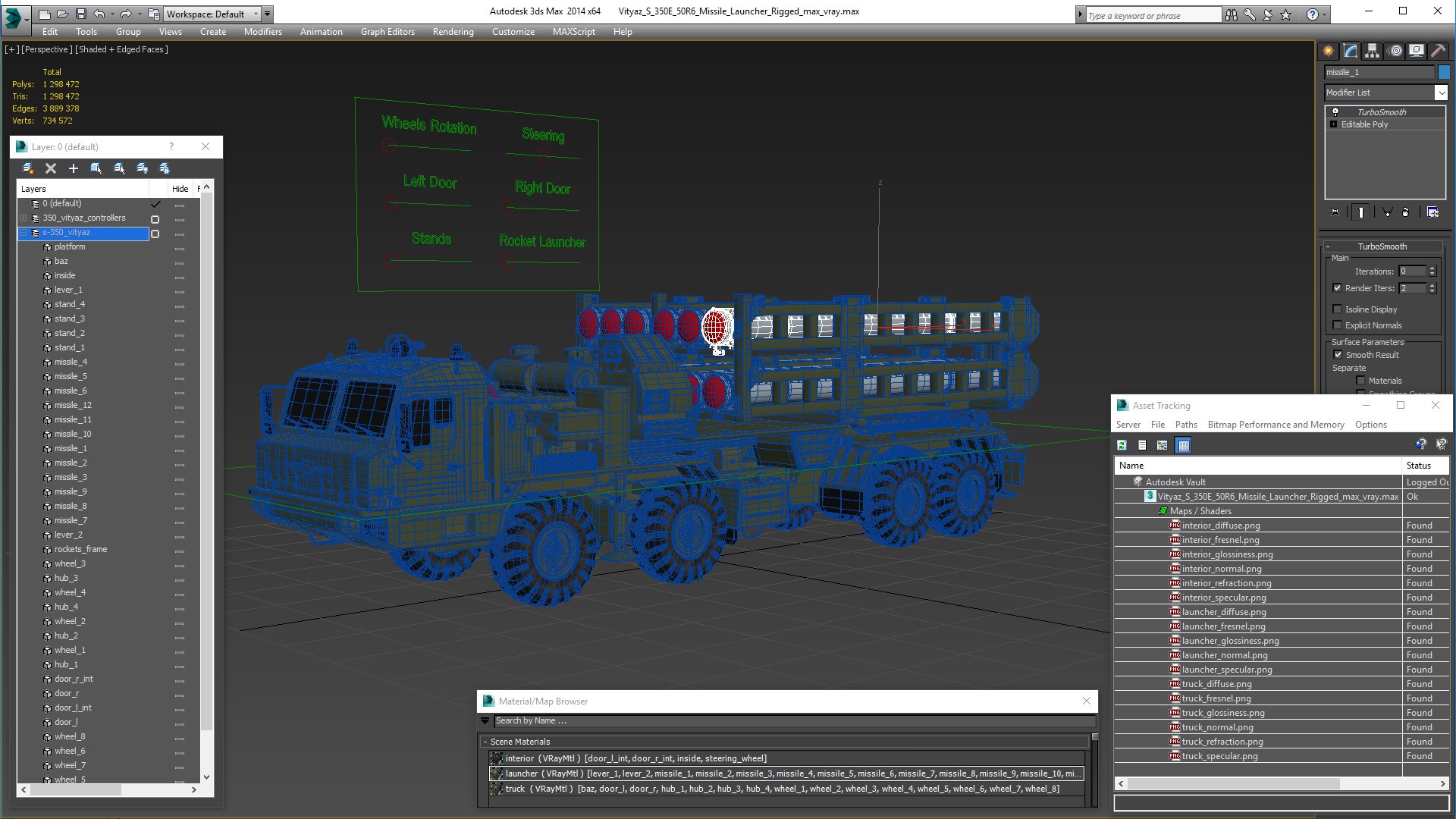This screenshot has width=1456, height=819.
Task: Toggle TurboSmooth lightbulb in modifier stack
Action: pyautogui.click(x=1335, y=111)
